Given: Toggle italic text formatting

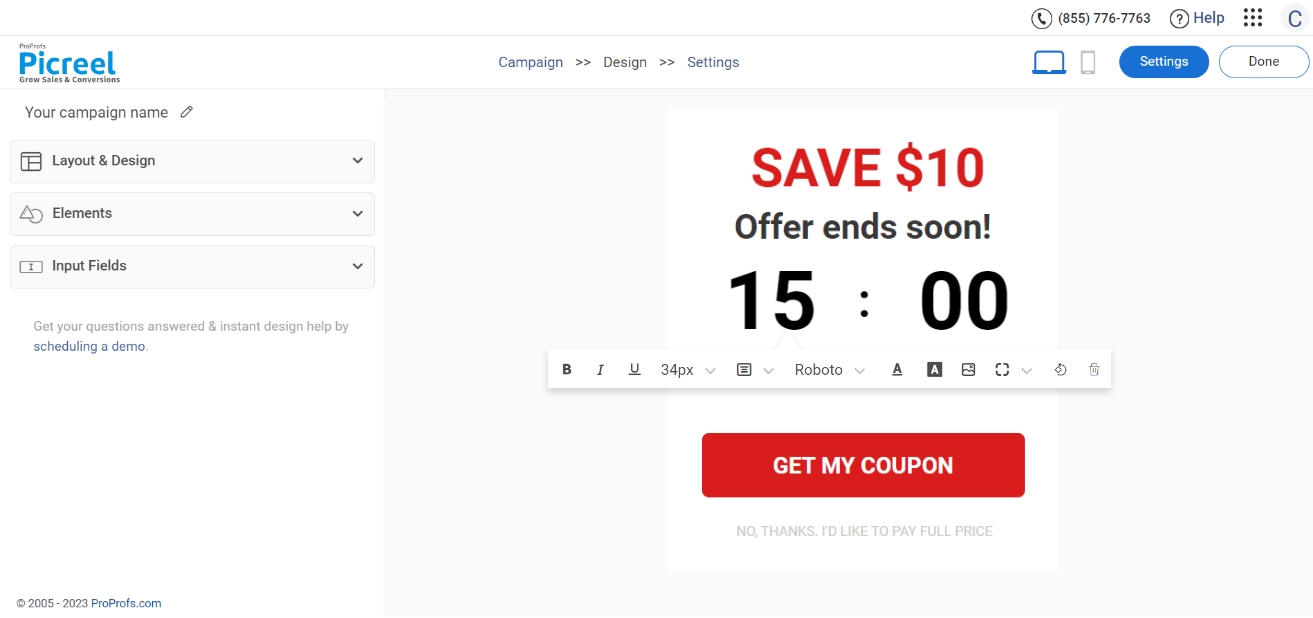Looking at the screenshot, I should [600, 370].
